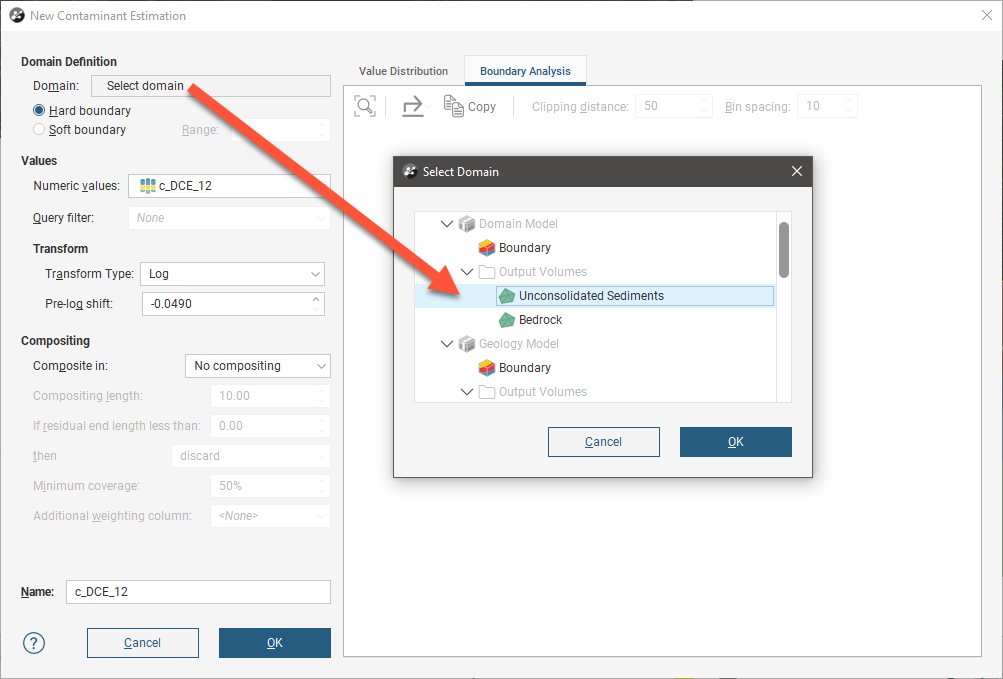Select Boundary under Domain Model
1003x679 pixels.
pos(524,248)
